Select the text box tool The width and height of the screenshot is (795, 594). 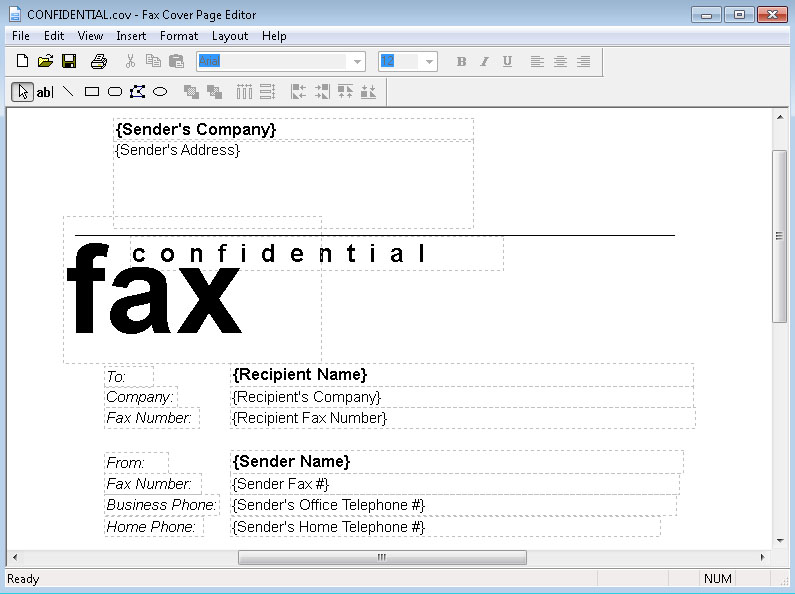[45, 92]
